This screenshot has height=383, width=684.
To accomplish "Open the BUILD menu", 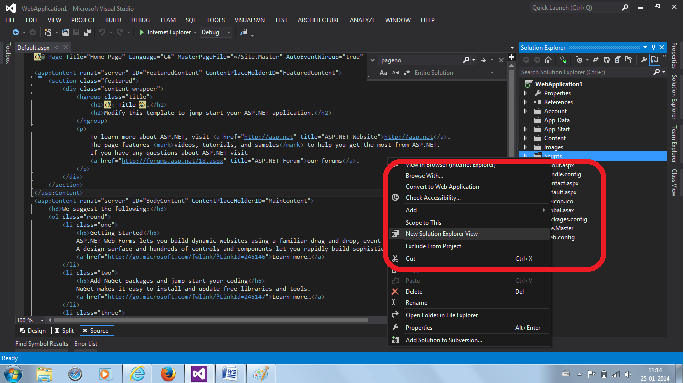I will click(x=113, y=20).
